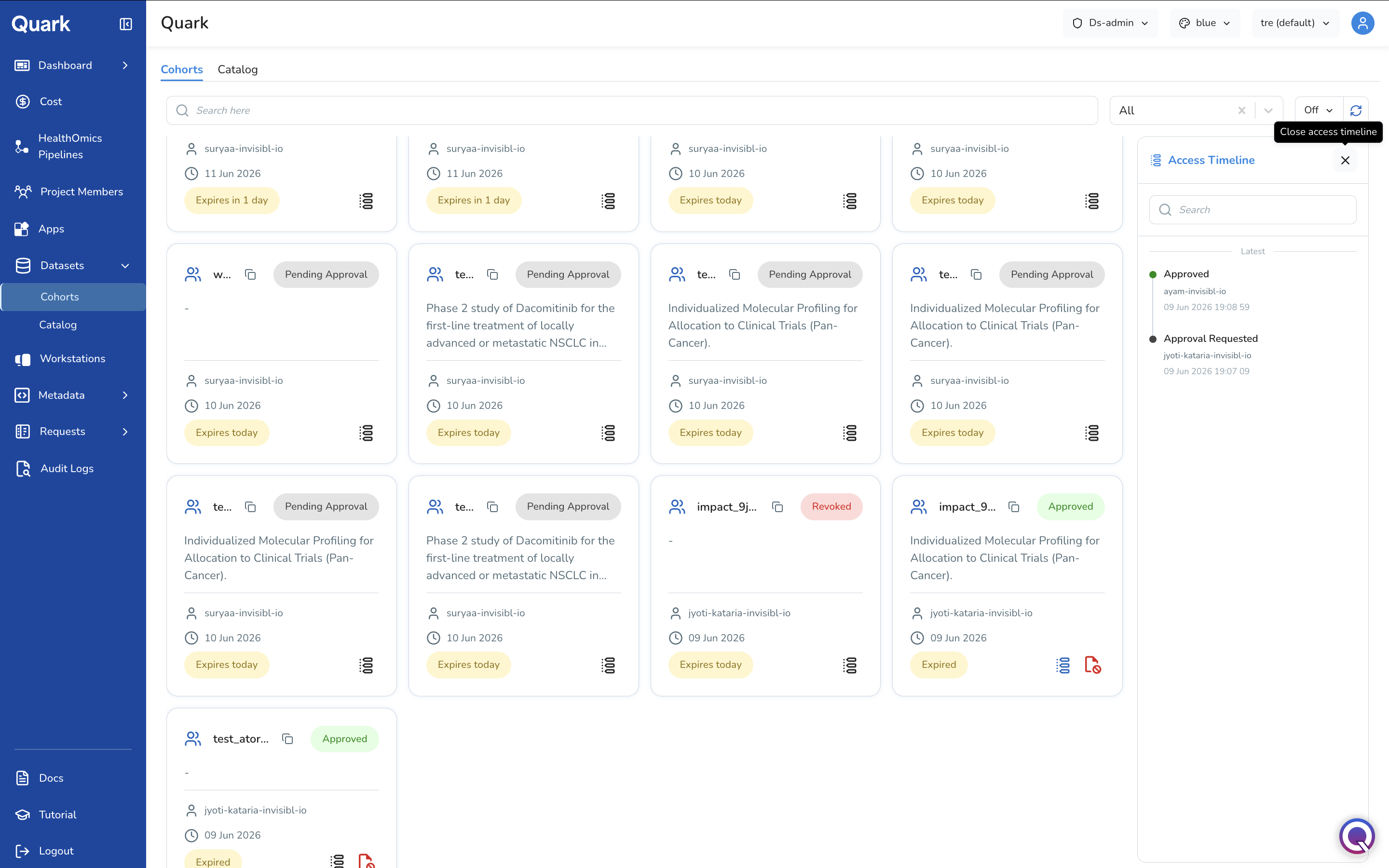Click the Quark logo

pos(41,24)
